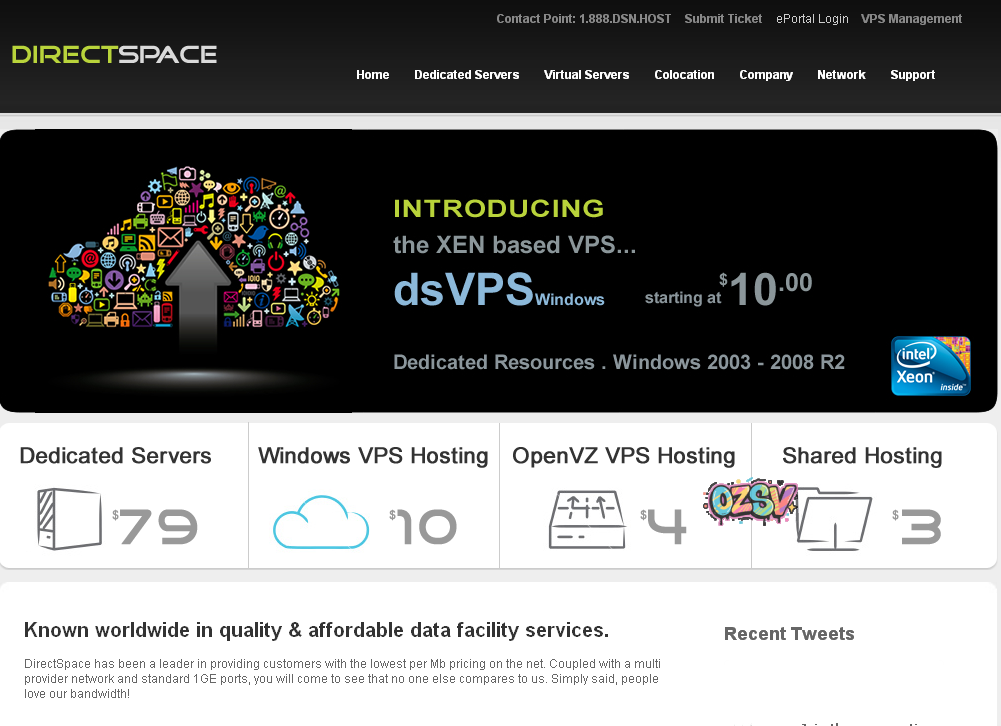The width and height of the screenshot is (1001, 726).
Task: Open the Network menu
Action: 841,74
